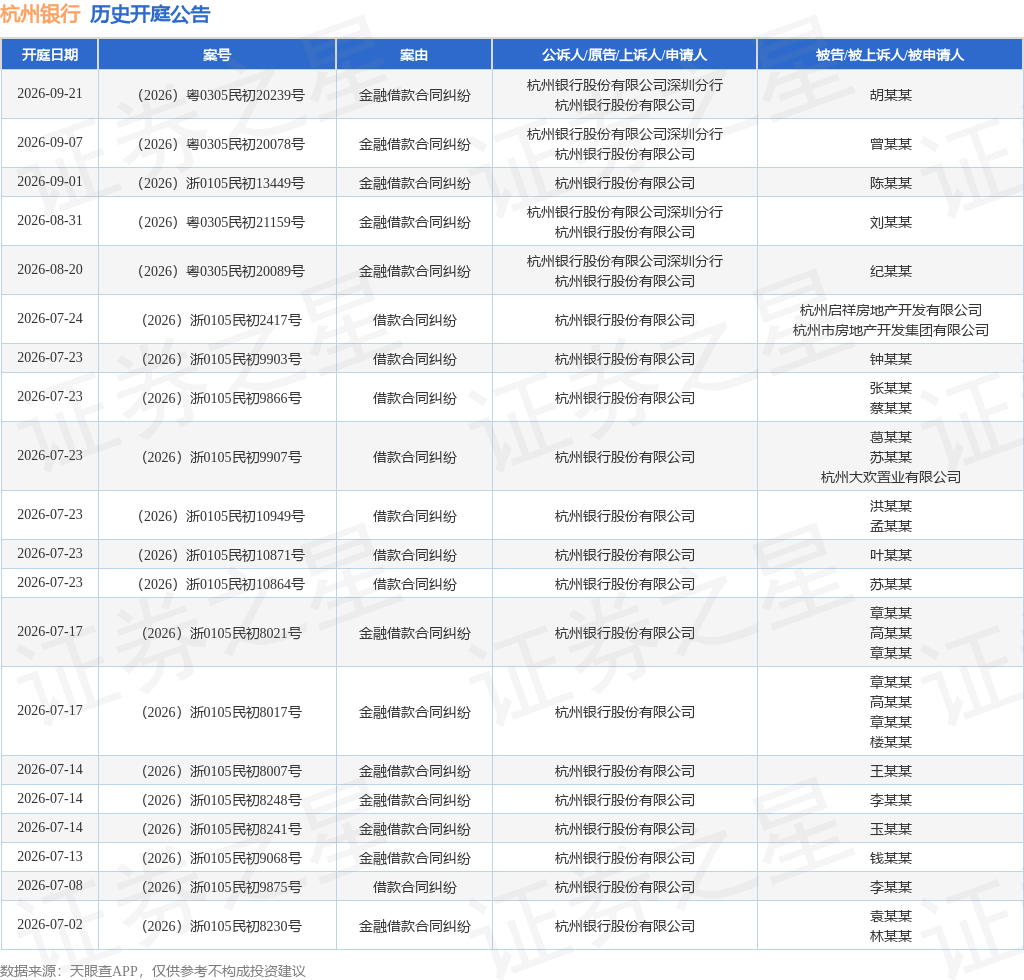Select case number 浙0105民初13449号
The image size is (1024, 980).
(x=221, y=183)
